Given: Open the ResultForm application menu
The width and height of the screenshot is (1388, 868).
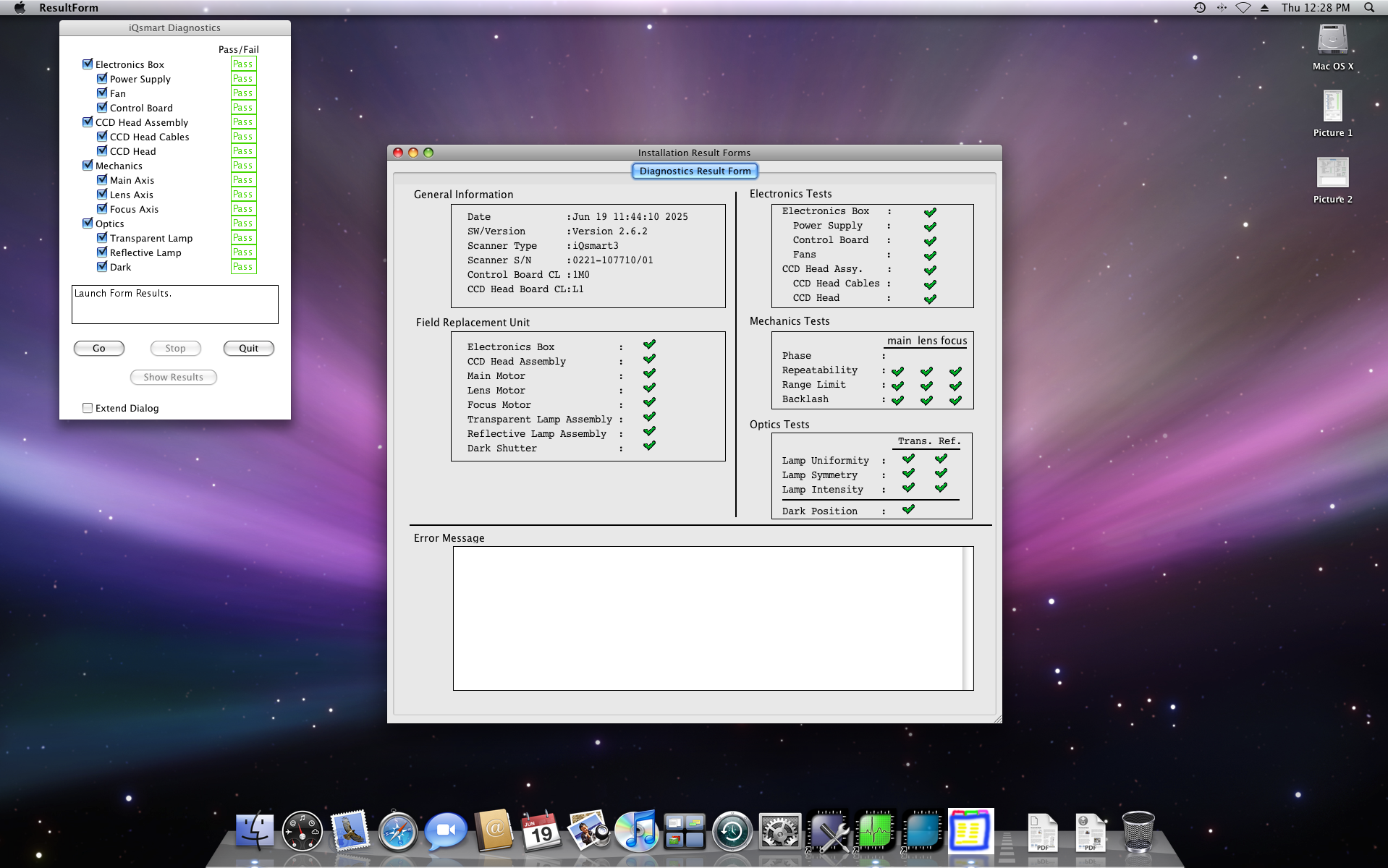Looking at the screenshot, I should tap(69, 7).
